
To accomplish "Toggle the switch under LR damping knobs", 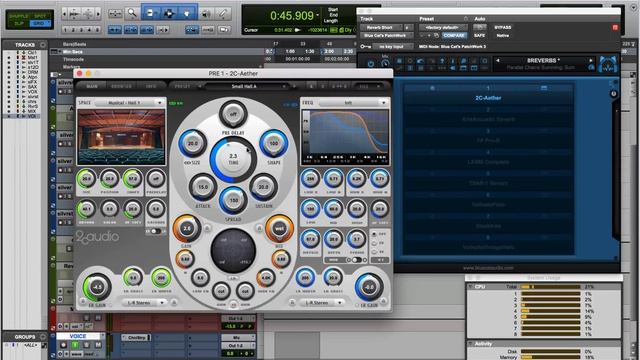I will pos(357,260).
